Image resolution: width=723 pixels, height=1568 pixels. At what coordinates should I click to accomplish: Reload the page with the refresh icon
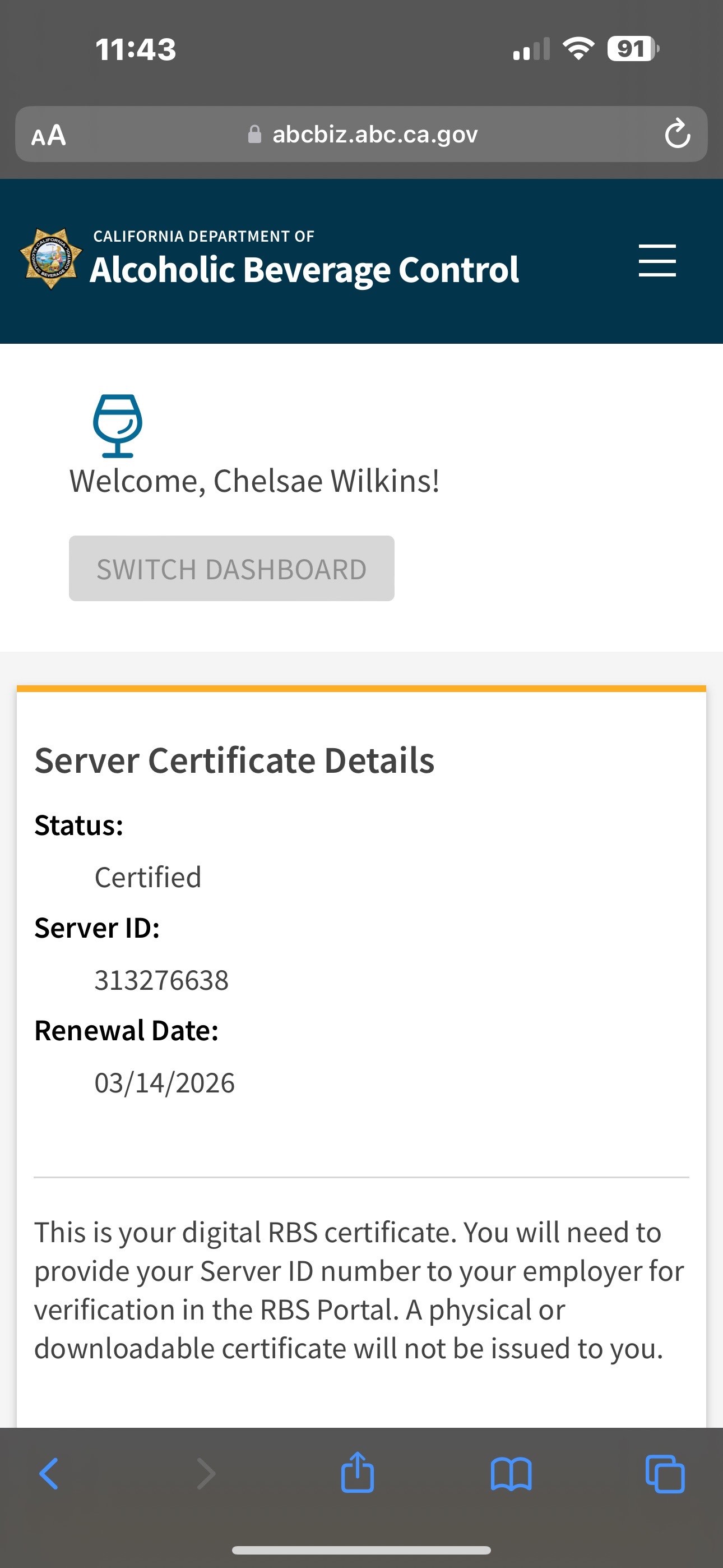pos(676,135)
